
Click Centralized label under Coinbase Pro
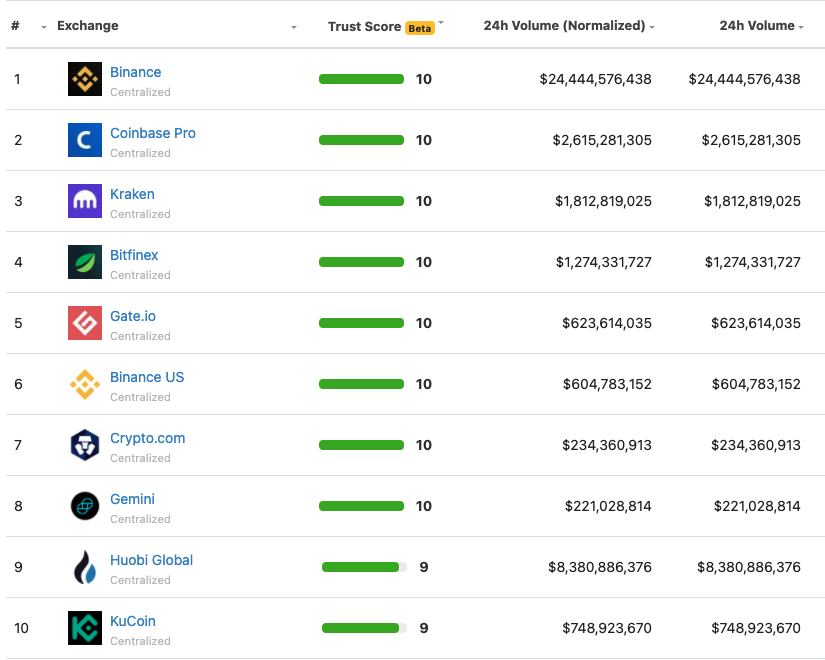pos(140,153)
